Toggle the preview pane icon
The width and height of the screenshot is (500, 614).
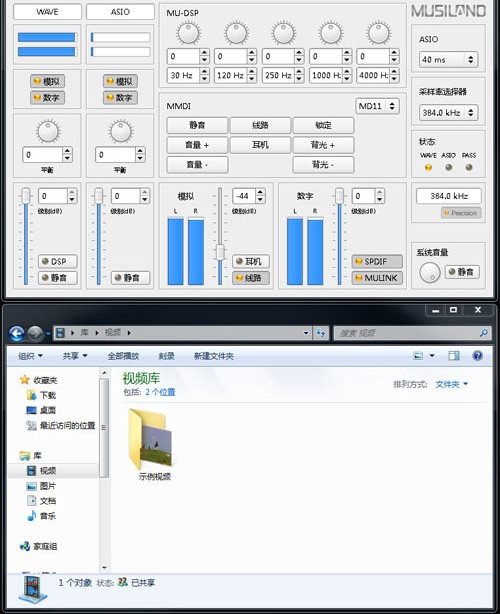click(x=454, y=356)
